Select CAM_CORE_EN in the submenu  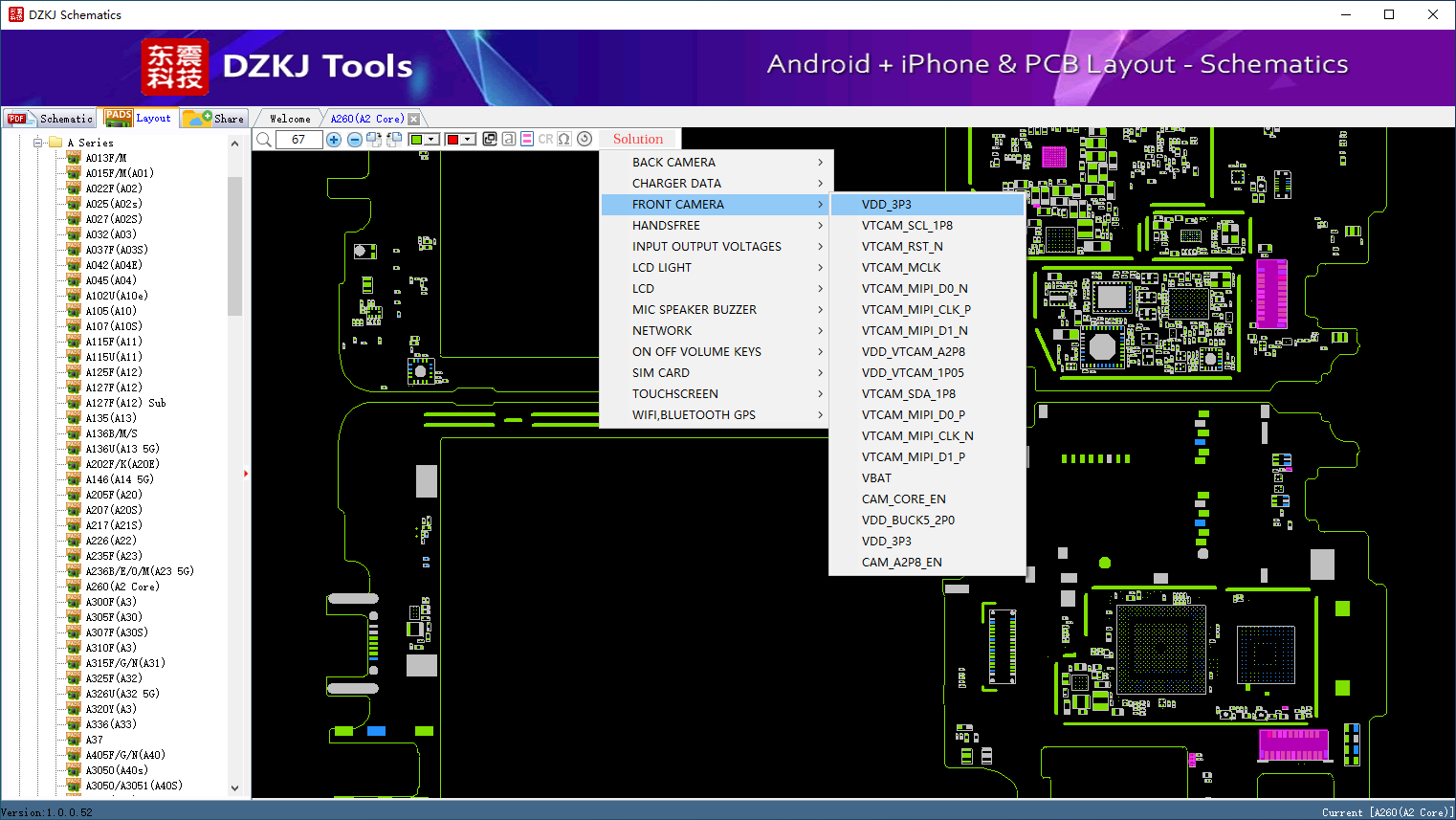point(928,499)
